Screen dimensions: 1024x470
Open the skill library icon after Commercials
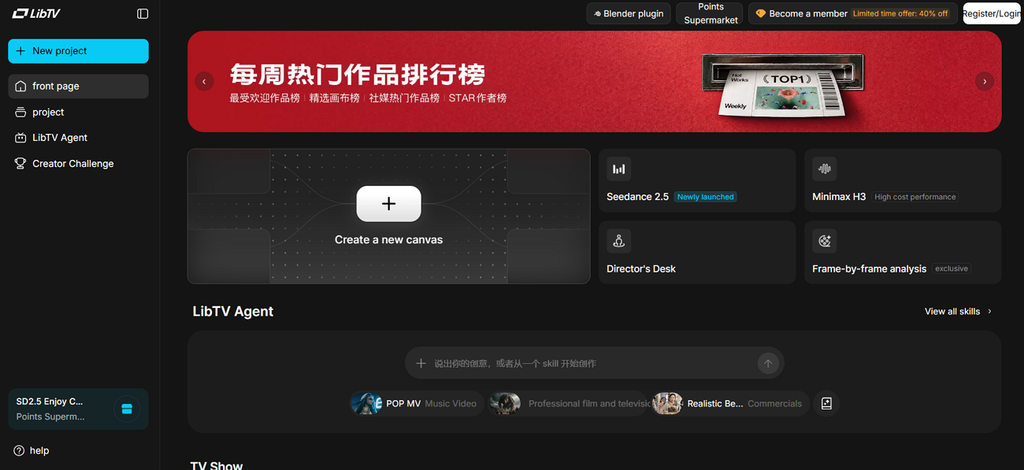(x=826, y=403)
